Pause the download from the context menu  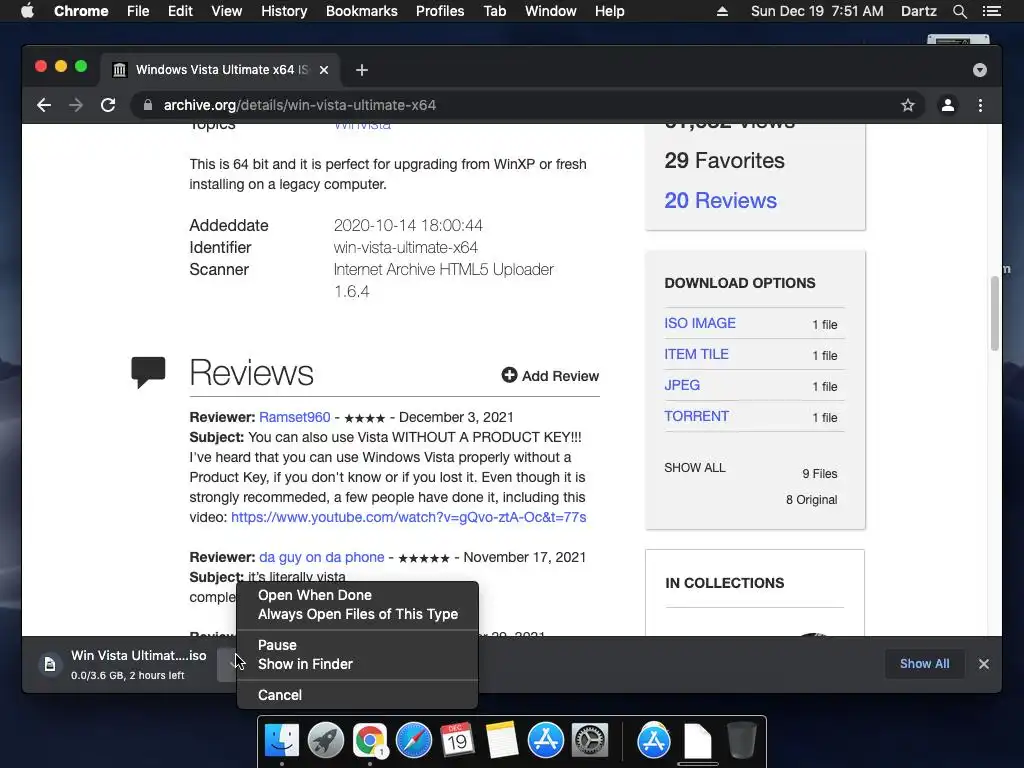point(357,645)
